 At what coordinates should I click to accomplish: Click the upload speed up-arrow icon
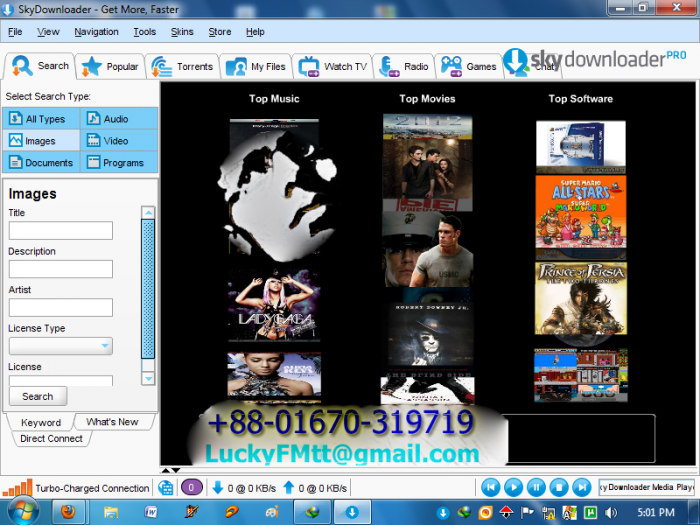(x=288, y=488)
